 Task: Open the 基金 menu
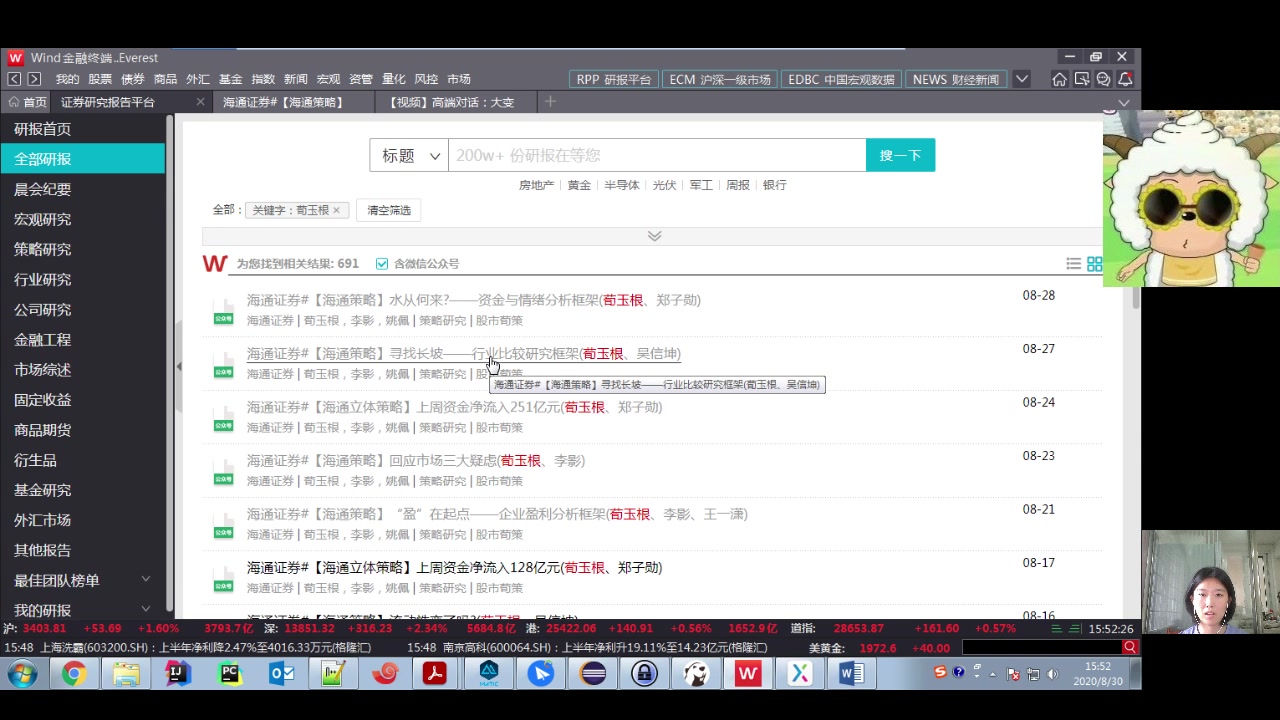coord(231,79)
